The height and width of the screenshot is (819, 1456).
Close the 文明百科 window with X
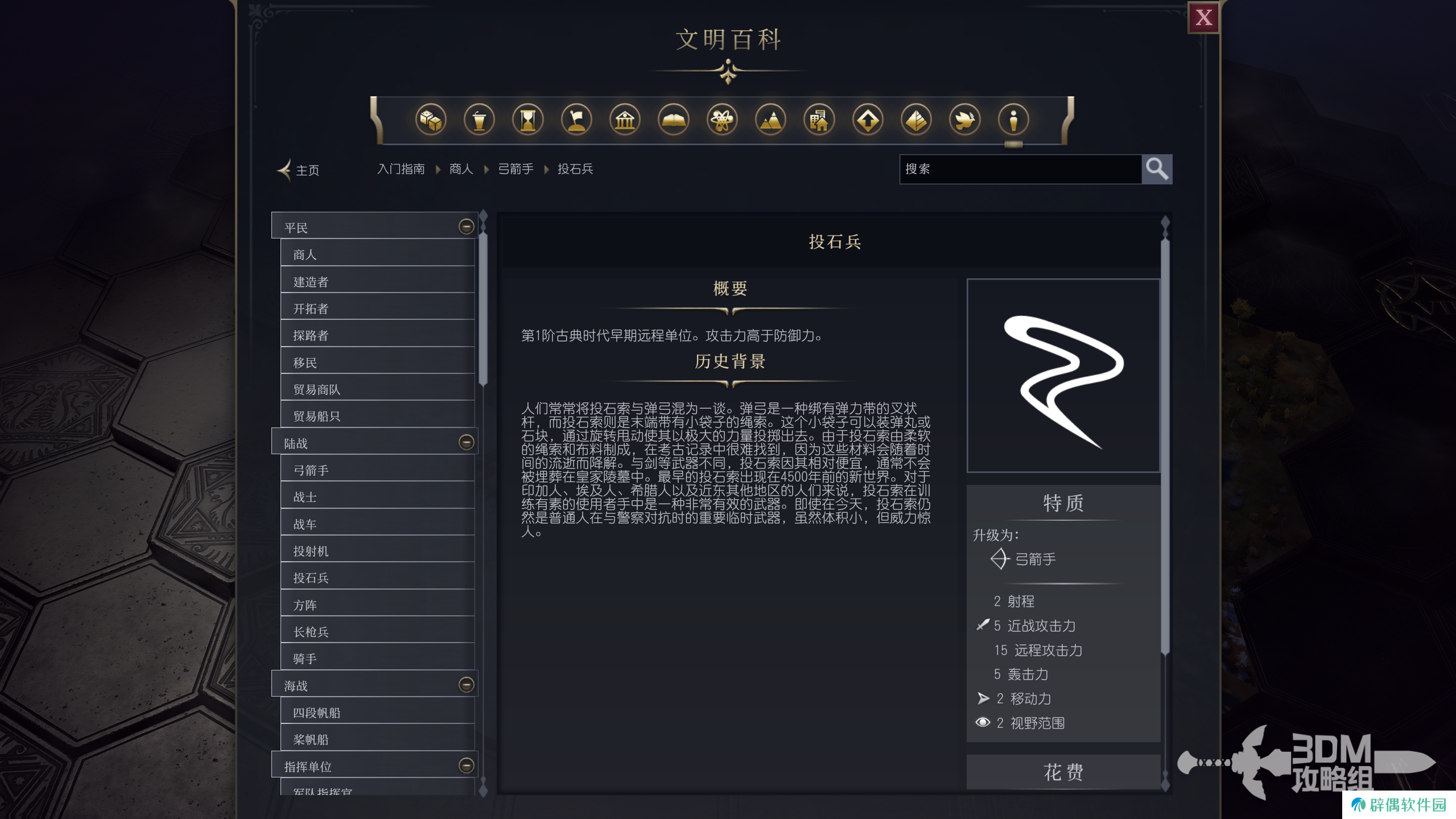click(1203, 18)
